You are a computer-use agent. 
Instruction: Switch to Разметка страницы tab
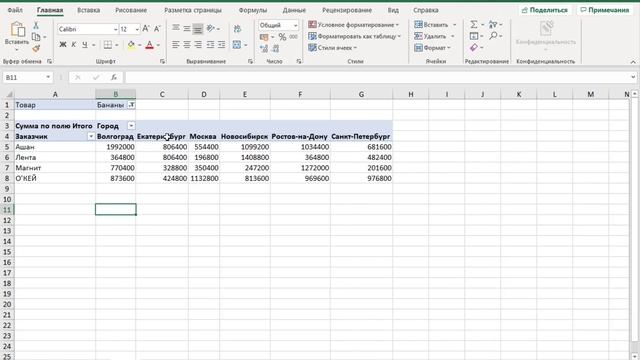(193, 10)
